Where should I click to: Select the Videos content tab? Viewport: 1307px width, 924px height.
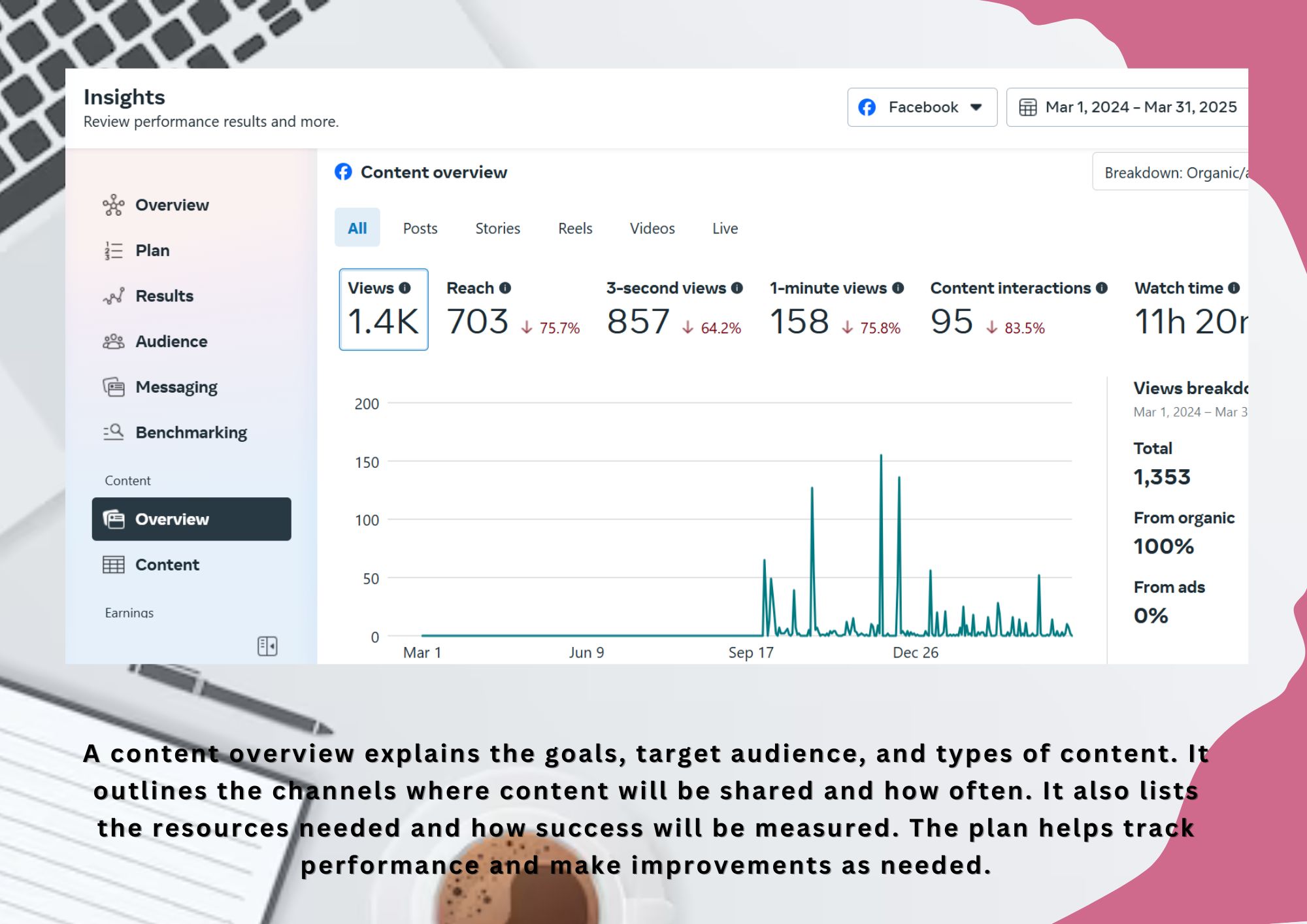point(652,229)
